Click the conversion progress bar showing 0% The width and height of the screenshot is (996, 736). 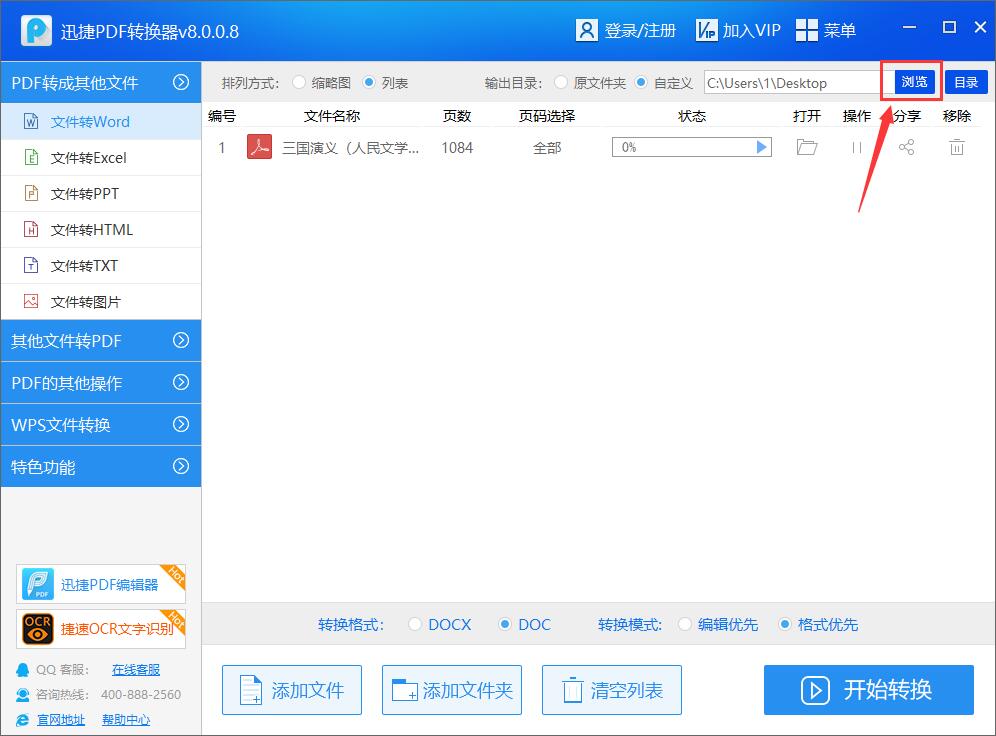click(690, 147)
